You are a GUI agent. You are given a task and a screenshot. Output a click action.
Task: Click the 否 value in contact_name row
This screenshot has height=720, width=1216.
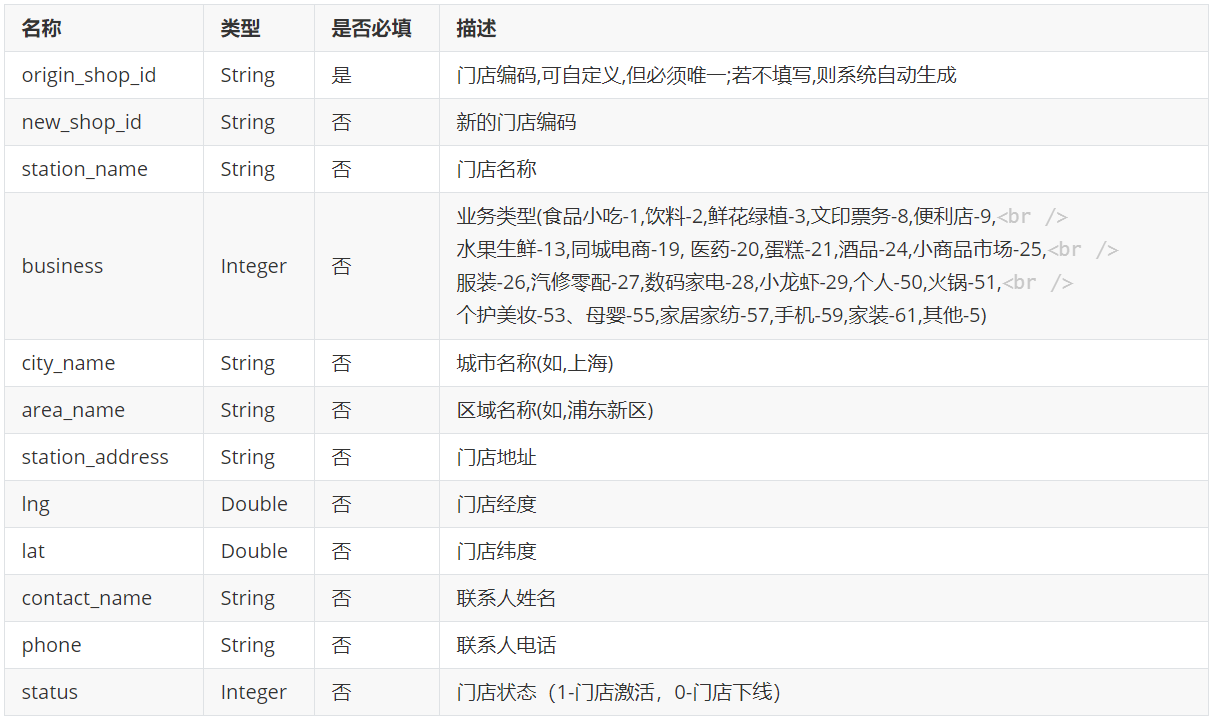[342, 598]
